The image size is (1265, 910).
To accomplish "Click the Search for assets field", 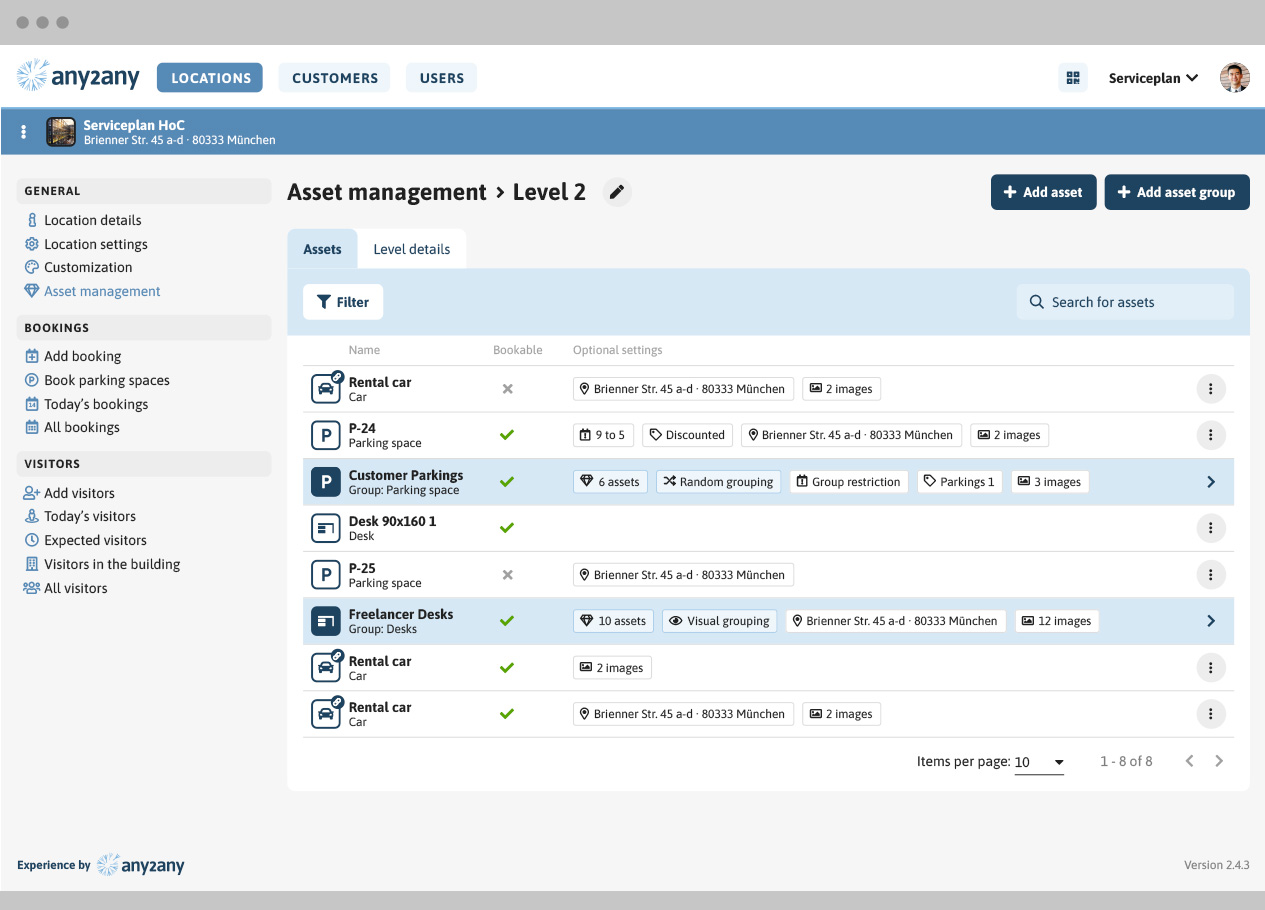I will coord(1125,302).
